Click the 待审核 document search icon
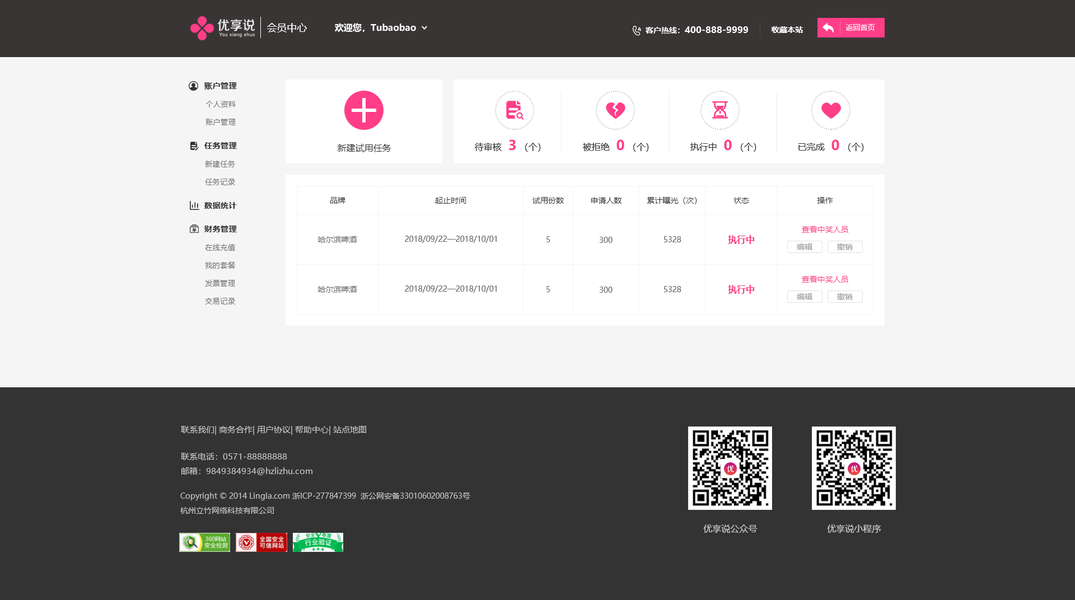This screenshot has height=600, width=1075. point(514,110)
